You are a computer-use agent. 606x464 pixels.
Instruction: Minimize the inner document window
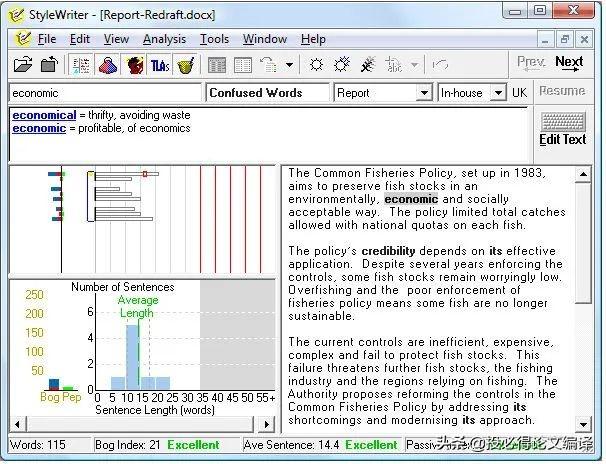[545, 39]
